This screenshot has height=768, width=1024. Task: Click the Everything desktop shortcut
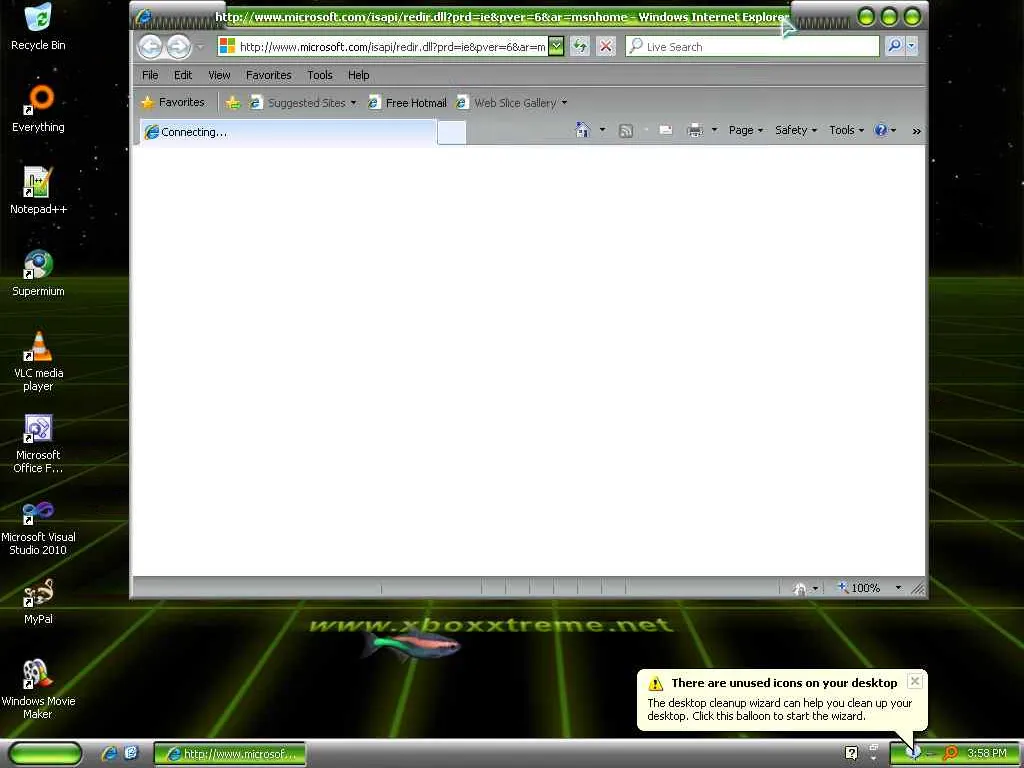(38, 108)
